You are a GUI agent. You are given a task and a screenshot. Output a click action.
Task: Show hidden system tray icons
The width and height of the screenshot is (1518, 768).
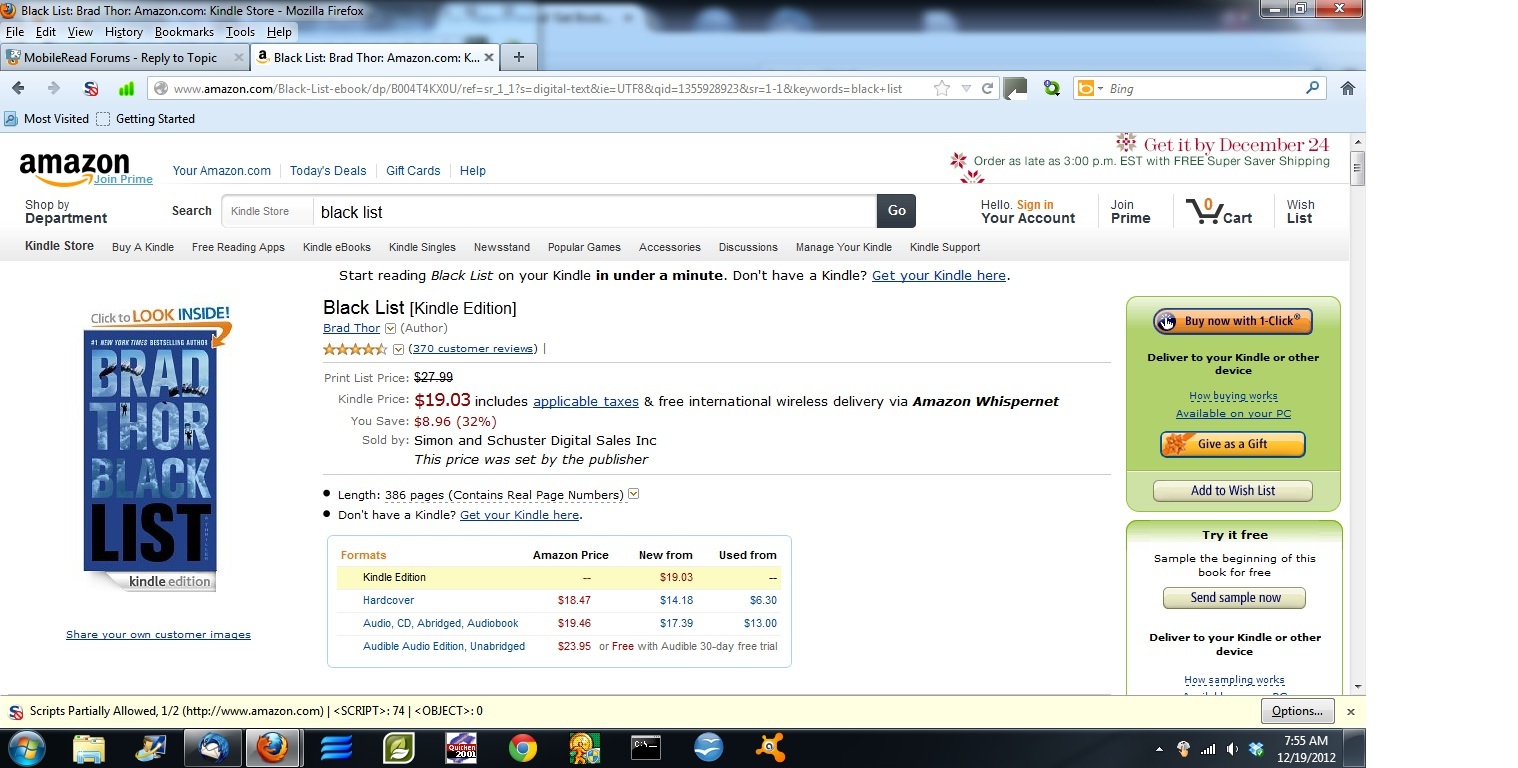point(1159,749)
